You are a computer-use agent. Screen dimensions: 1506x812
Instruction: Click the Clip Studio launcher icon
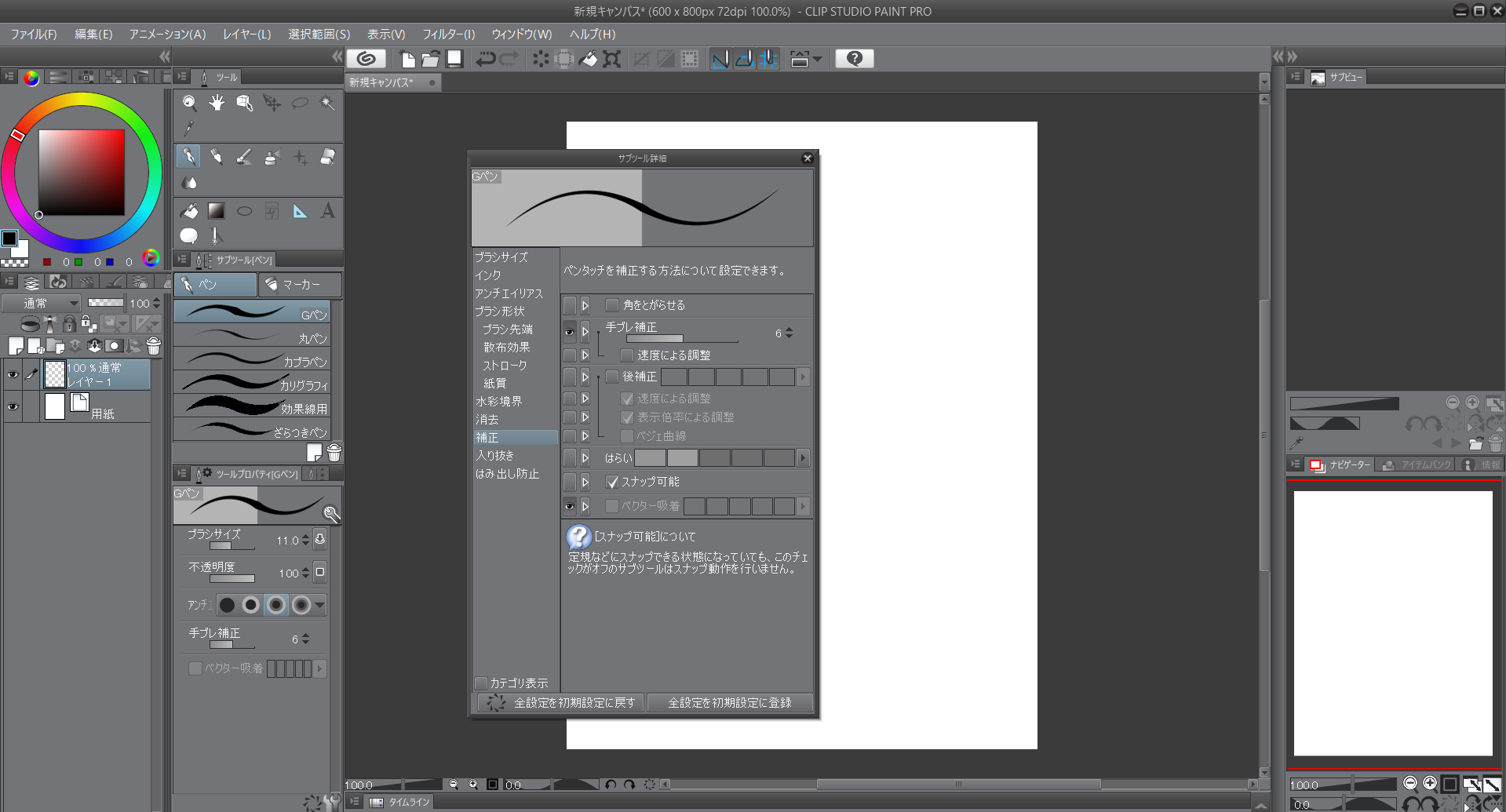point(366,59)
